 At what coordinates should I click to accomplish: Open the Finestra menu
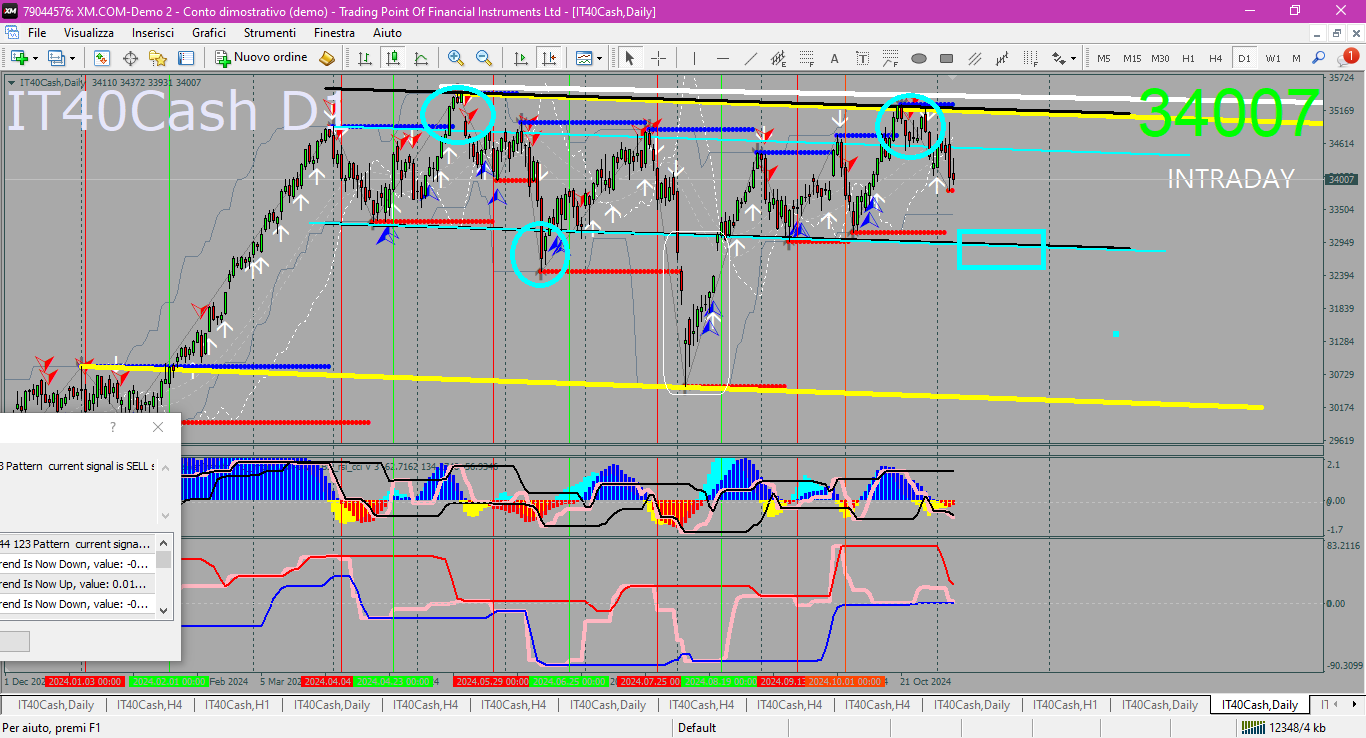pos(334,33)
